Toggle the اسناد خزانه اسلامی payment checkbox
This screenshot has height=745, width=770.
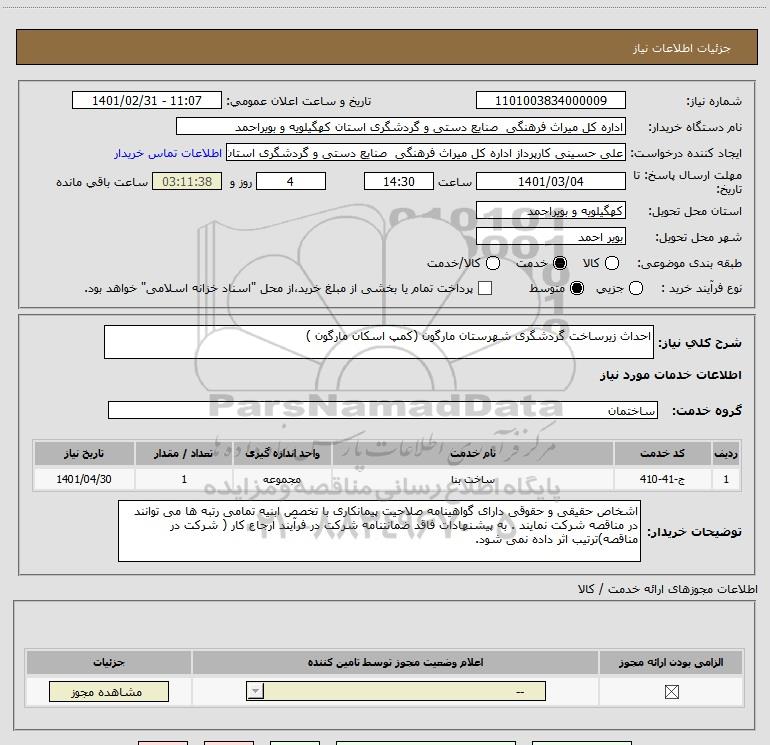point(485,288)
